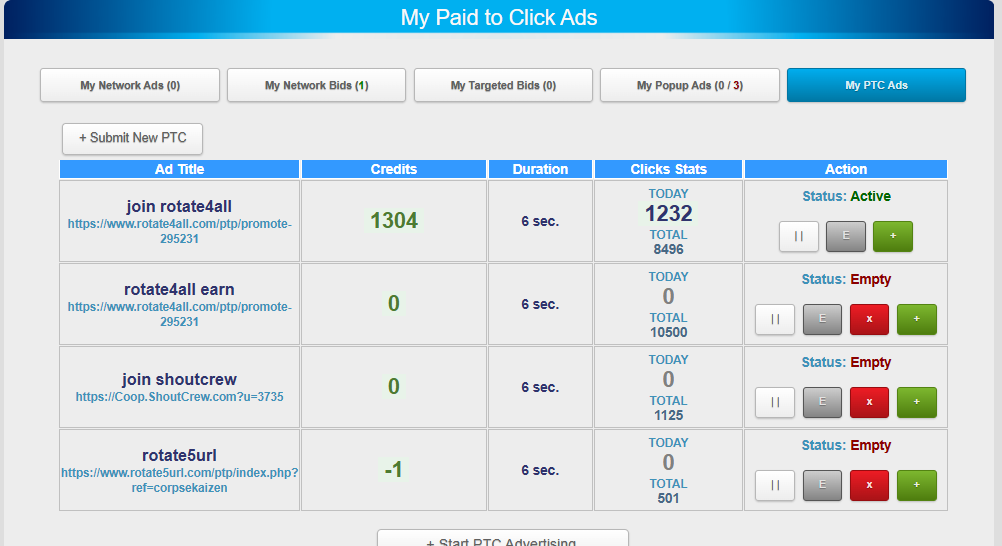Screen dimensions: 1002x546
Task: Click the My Paid to Click Ads heading
Action: click(499, 17)
